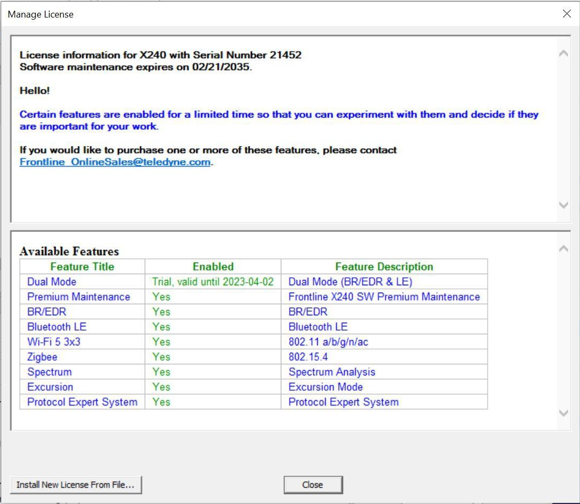The image size is (580, 504).
Task: Click the '802.15.4' description cell
Action: coord(384,357)
